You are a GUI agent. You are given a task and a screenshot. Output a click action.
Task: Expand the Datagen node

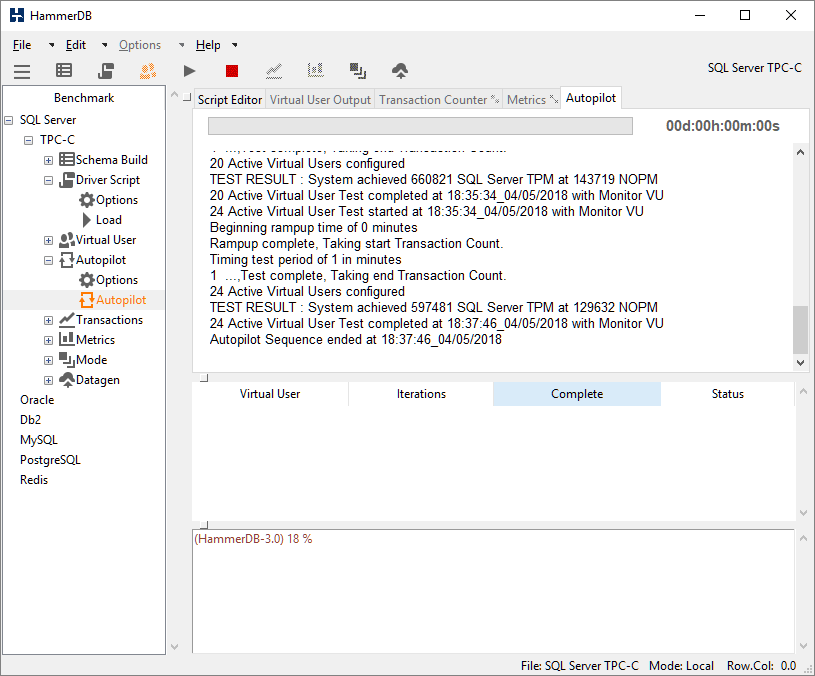tap(48, 380)
